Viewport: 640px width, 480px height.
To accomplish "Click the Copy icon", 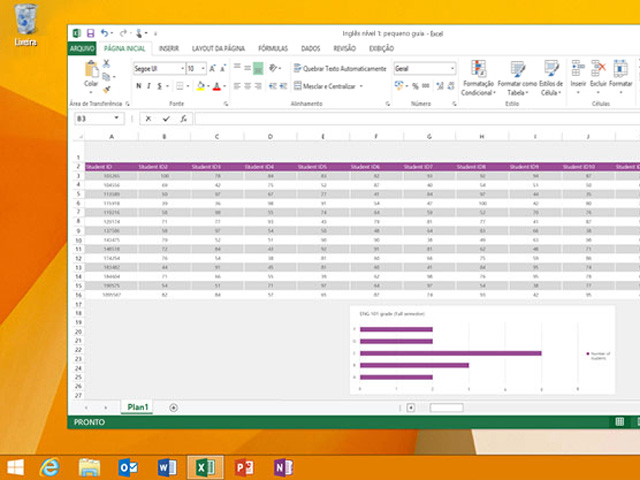I will click(x=106, y=76).
